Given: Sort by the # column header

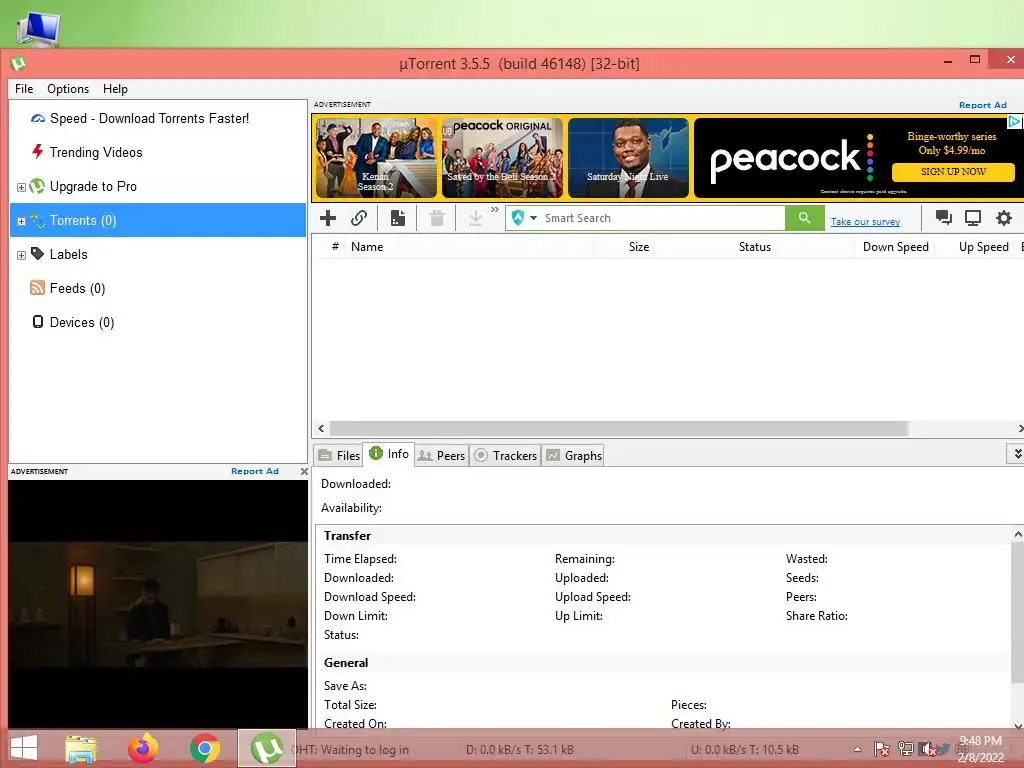Looking at the screenshot, I should pos(334,247).
